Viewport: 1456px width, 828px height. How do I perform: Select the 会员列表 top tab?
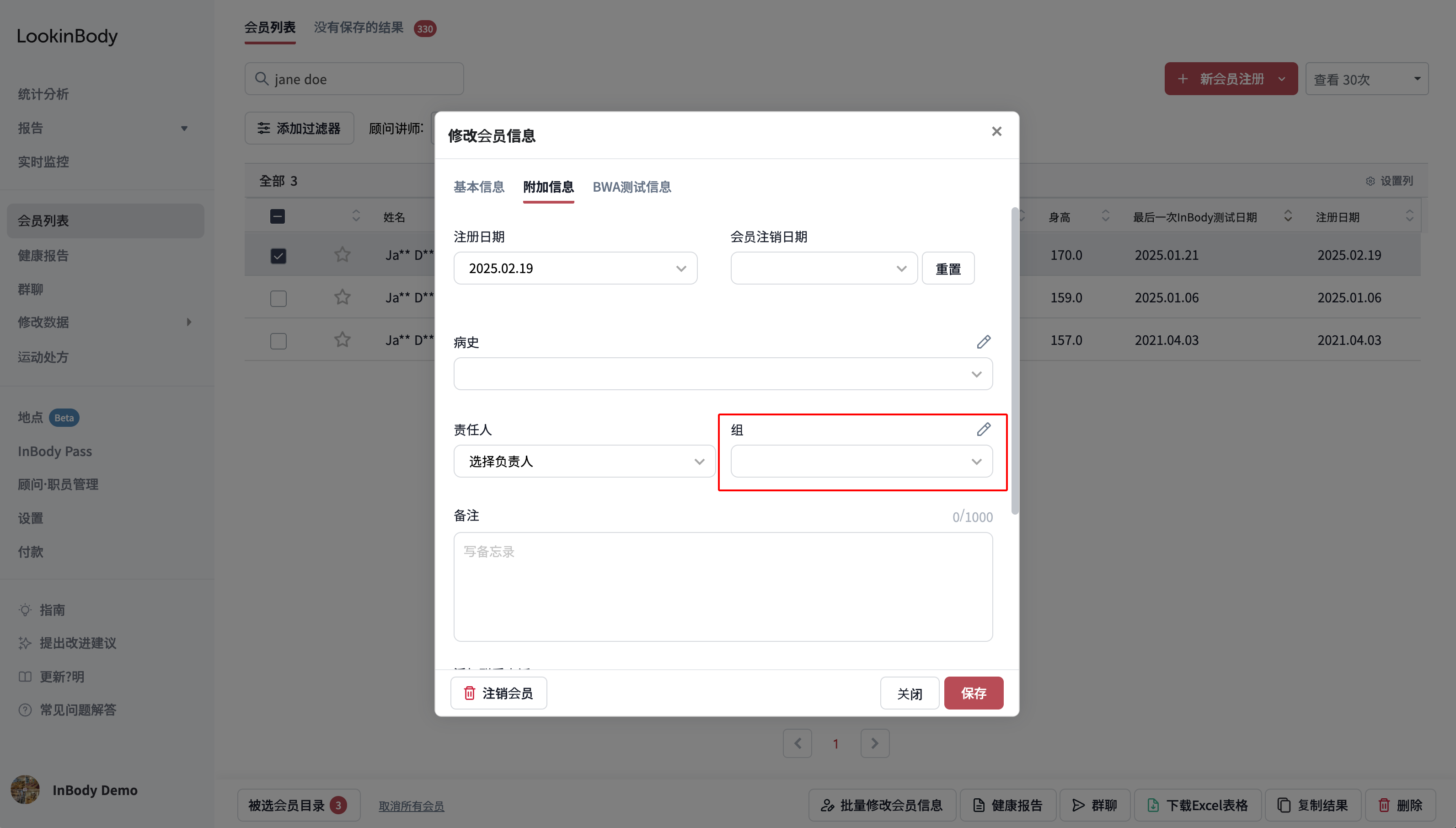click(270, 27)
